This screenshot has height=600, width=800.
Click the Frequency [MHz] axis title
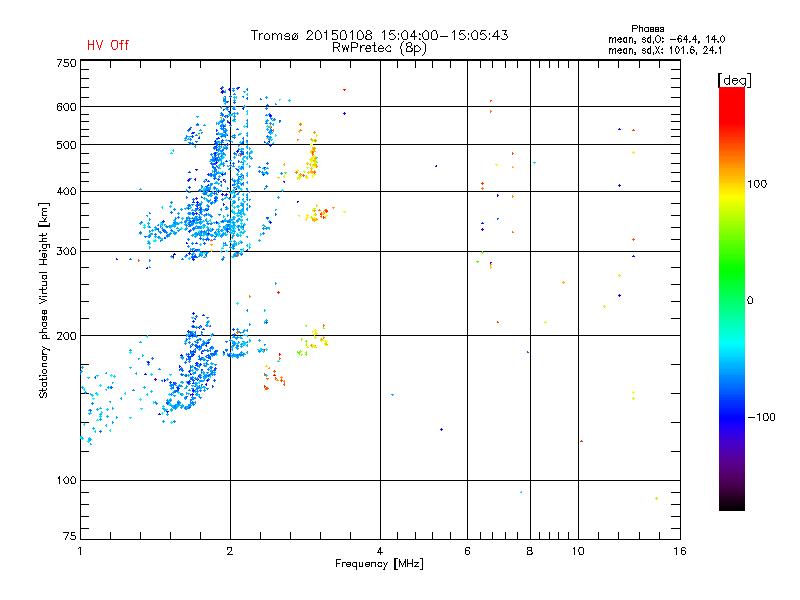(379, 564)
